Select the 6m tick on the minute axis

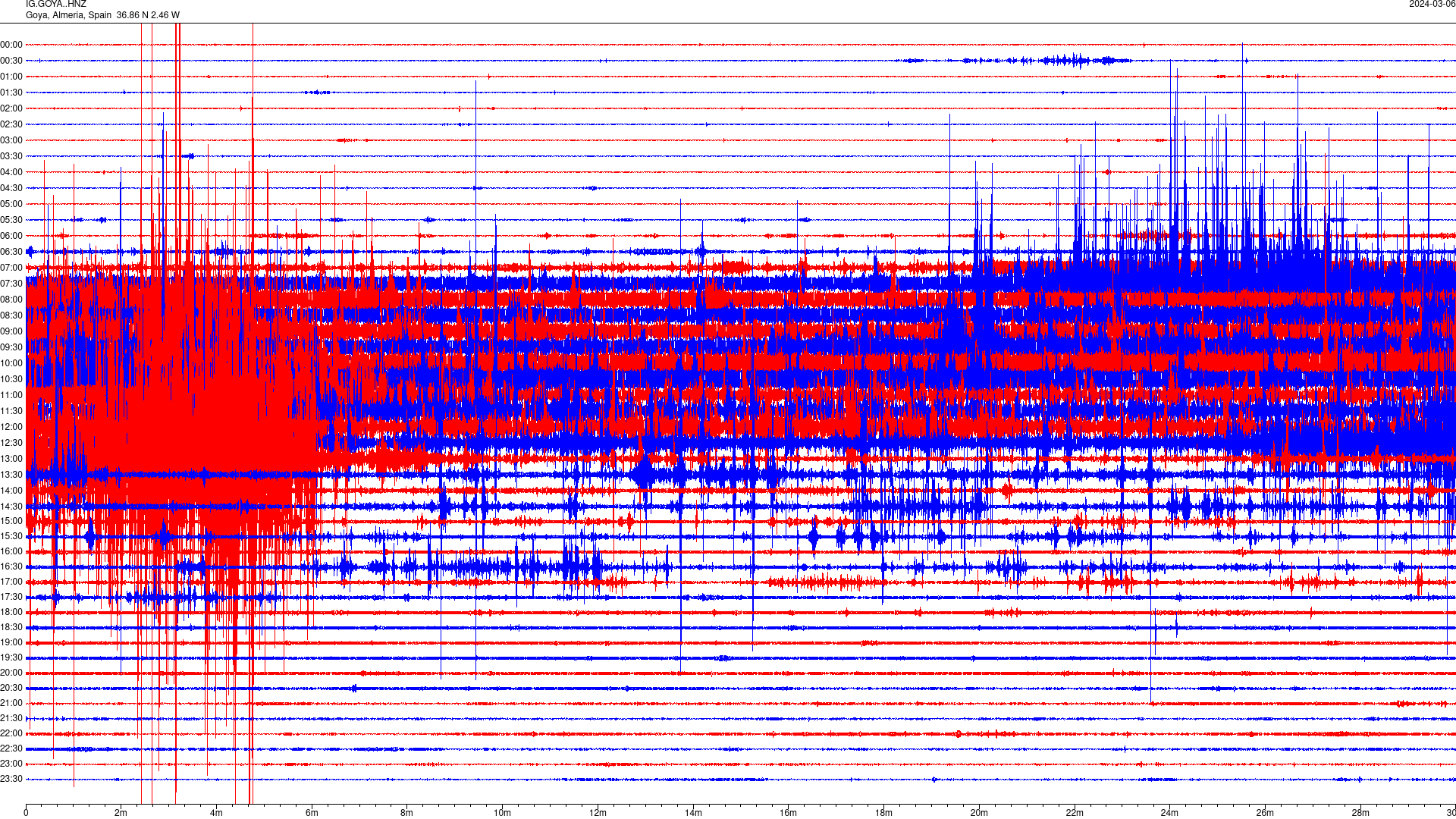(x=312, y=813)
